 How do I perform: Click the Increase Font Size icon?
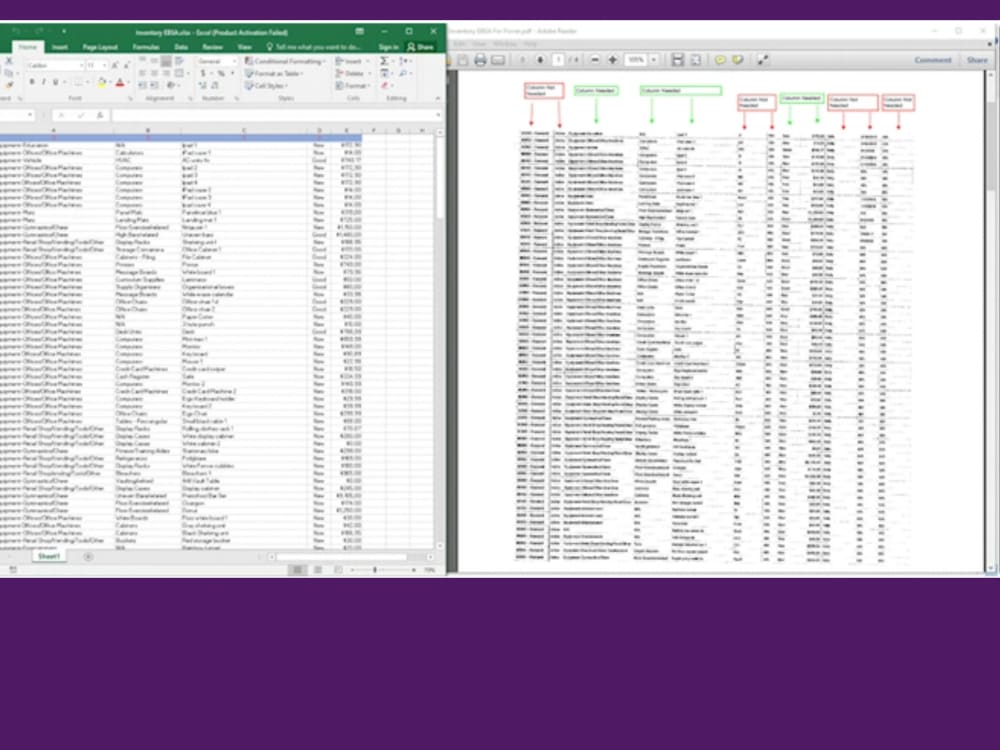[x=115, y=66]
